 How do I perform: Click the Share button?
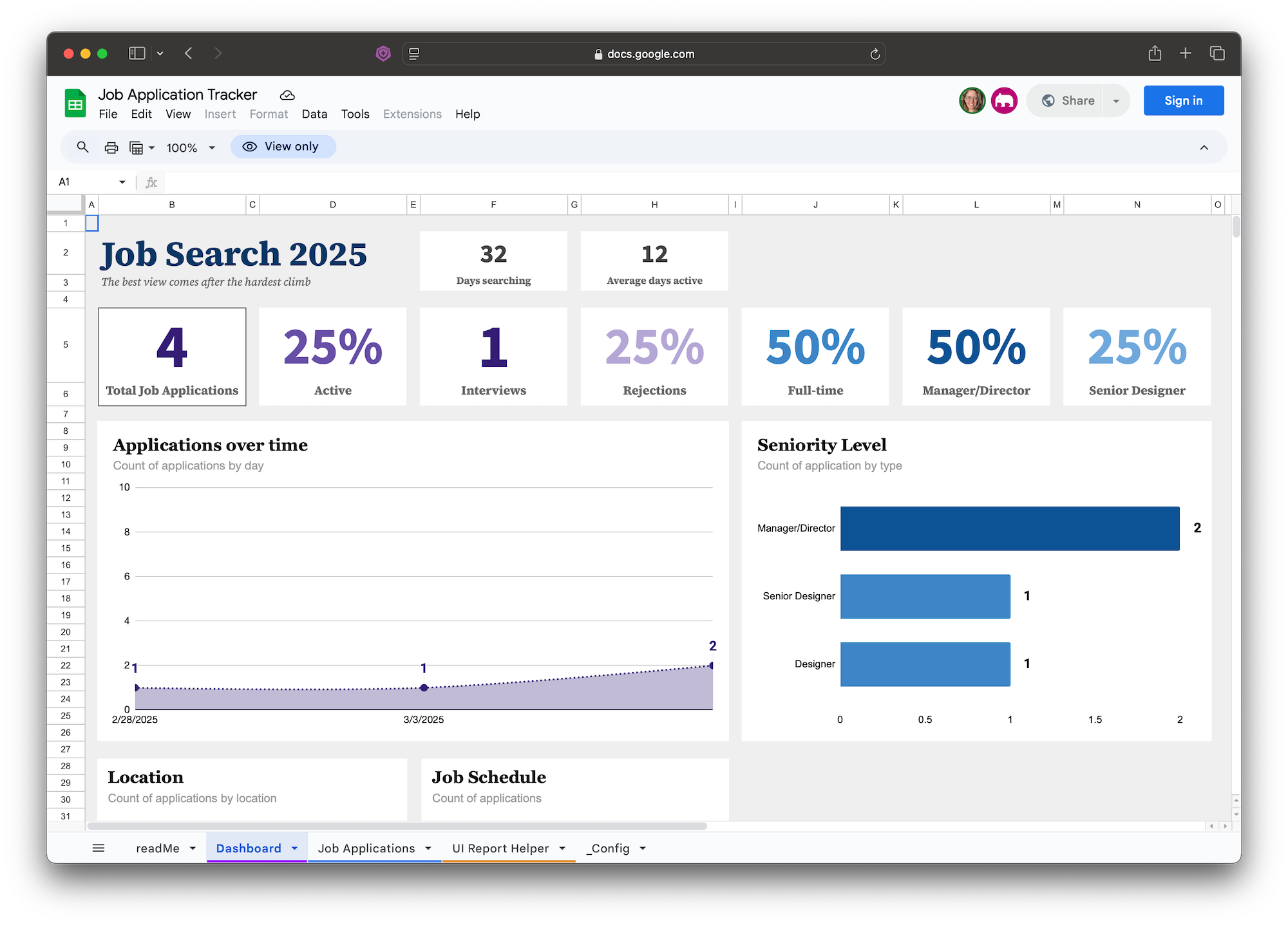point(1068,100)
